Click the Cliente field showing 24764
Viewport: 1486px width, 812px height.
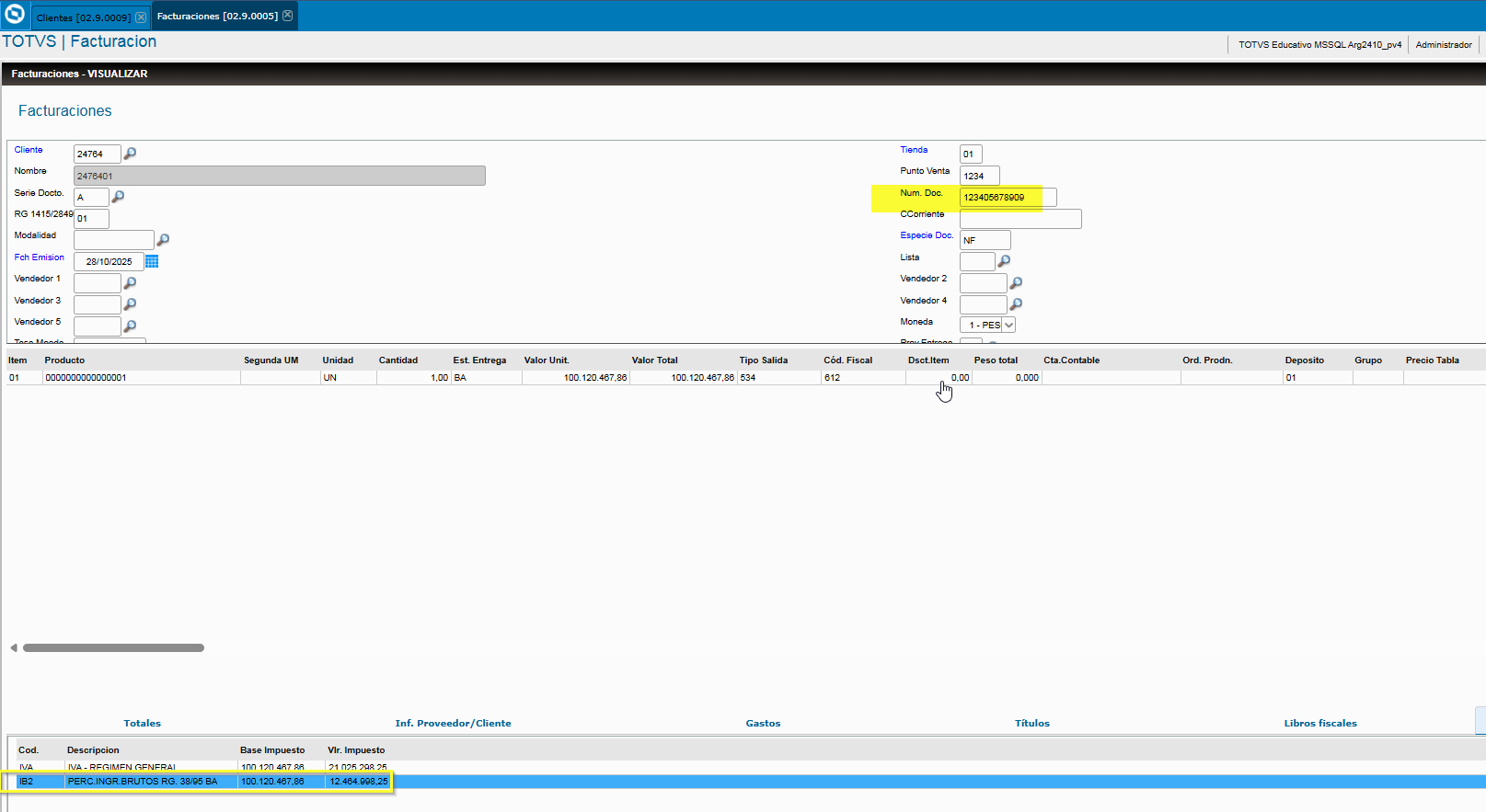pyautogui.click(x=98, y=154)
